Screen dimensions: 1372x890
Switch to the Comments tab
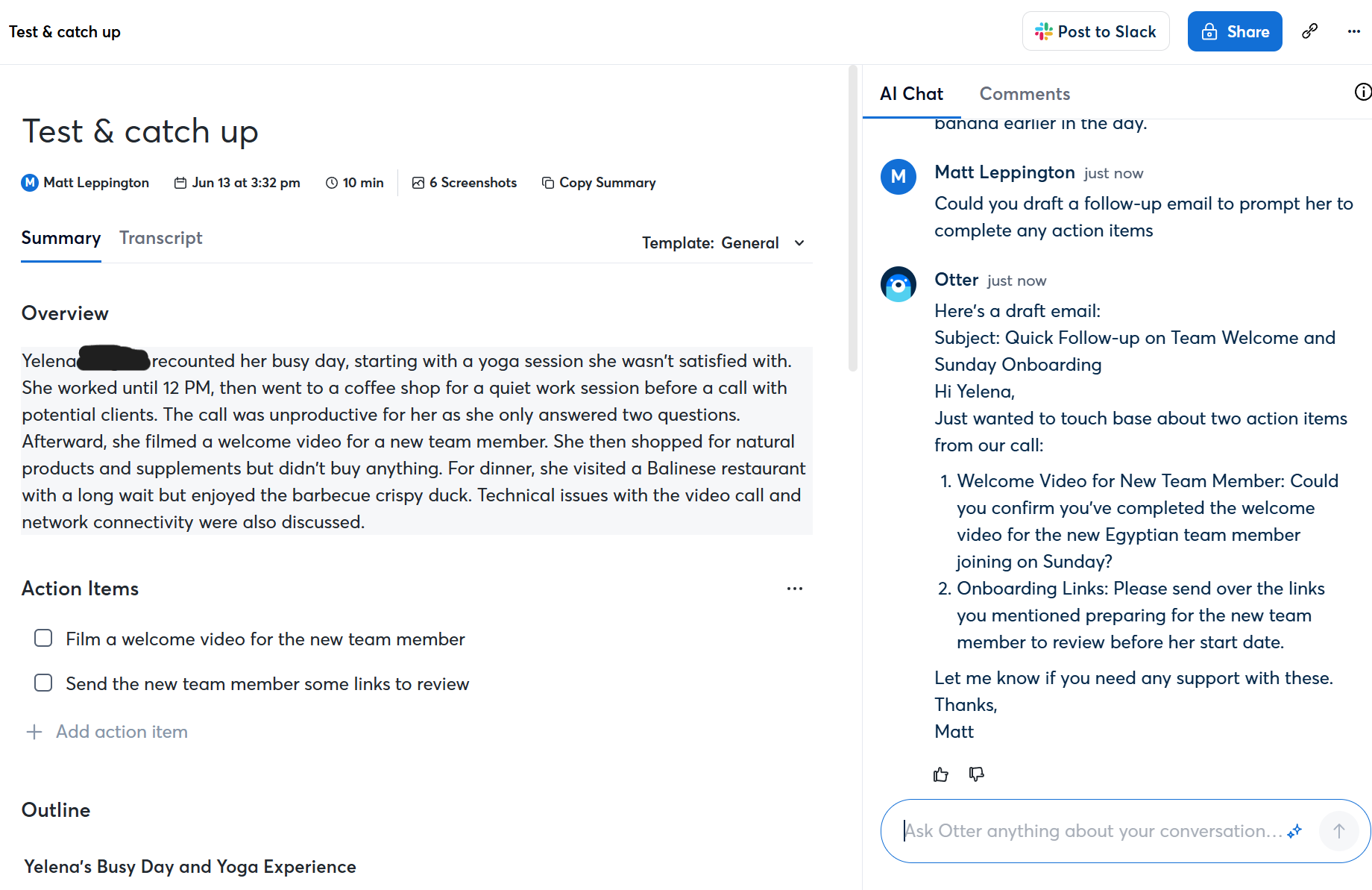click(1024, 94)
